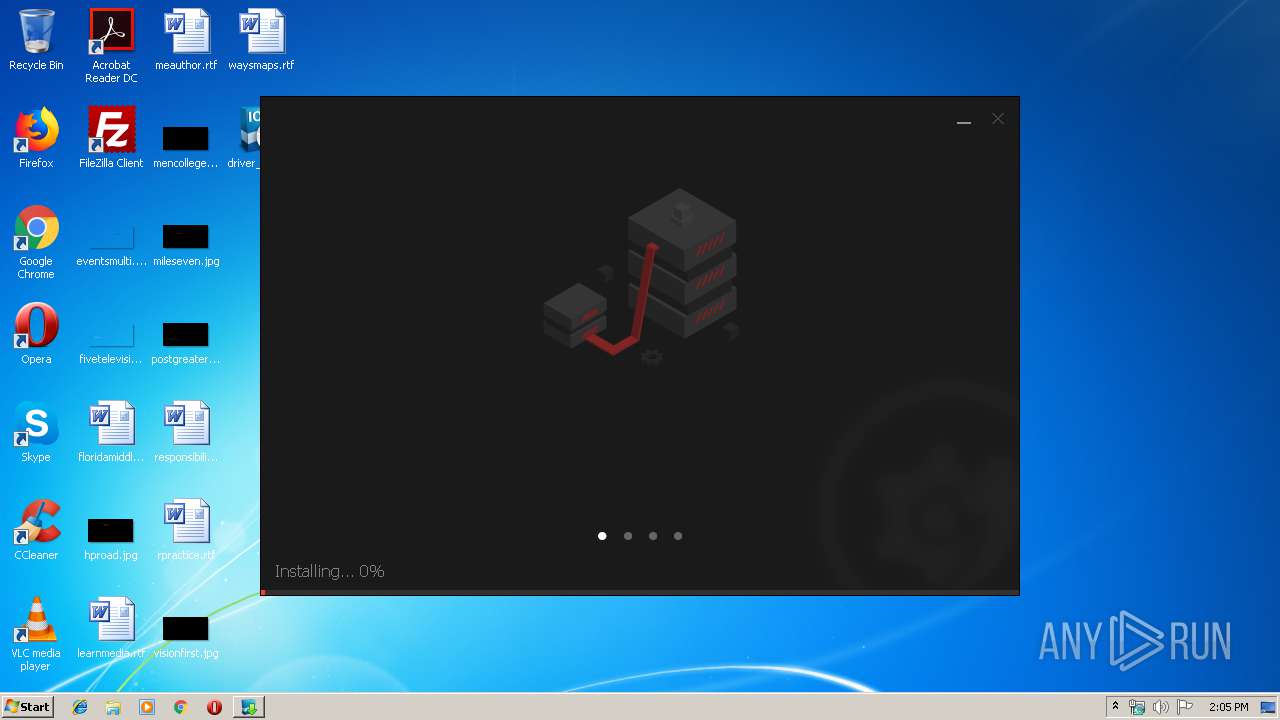Open responsibili document icon
The height and width of the screenshot is (720, 1280).
click(x=186, y=432)
